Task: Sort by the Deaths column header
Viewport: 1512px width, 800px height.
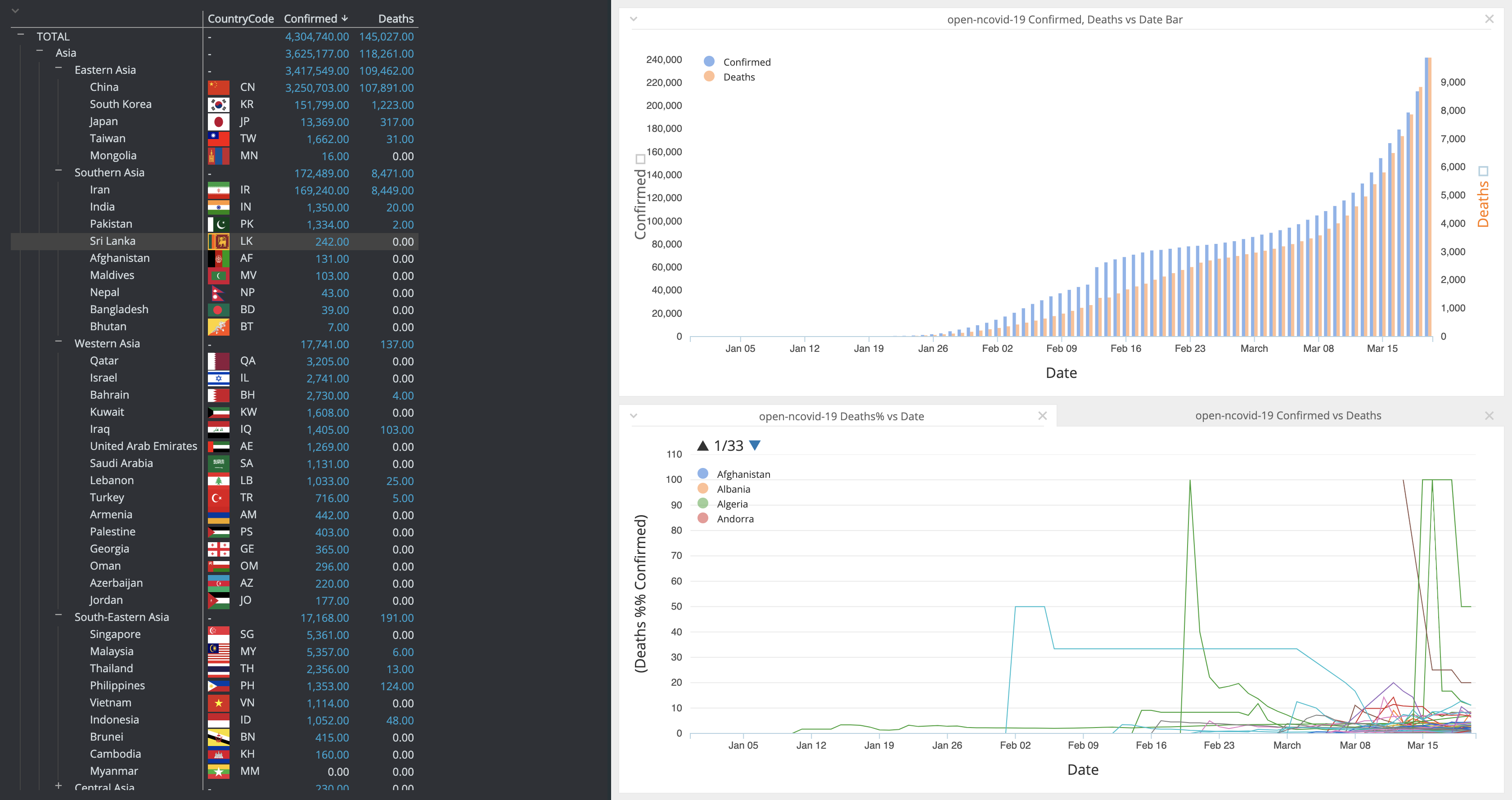Action: point(396,19)
